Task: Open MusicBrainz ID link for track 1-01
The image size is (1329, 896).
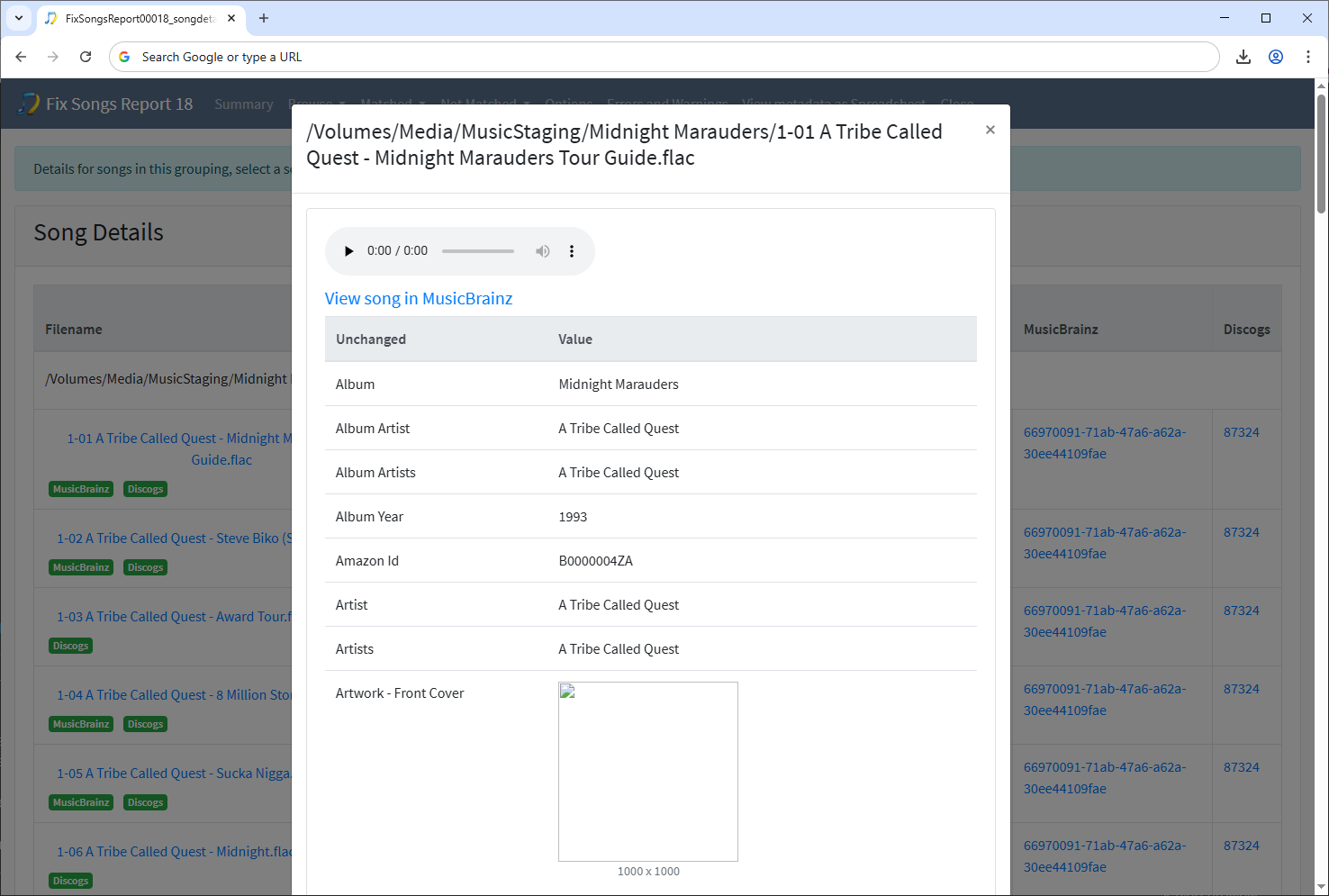Action: [x=1105, y=443]
